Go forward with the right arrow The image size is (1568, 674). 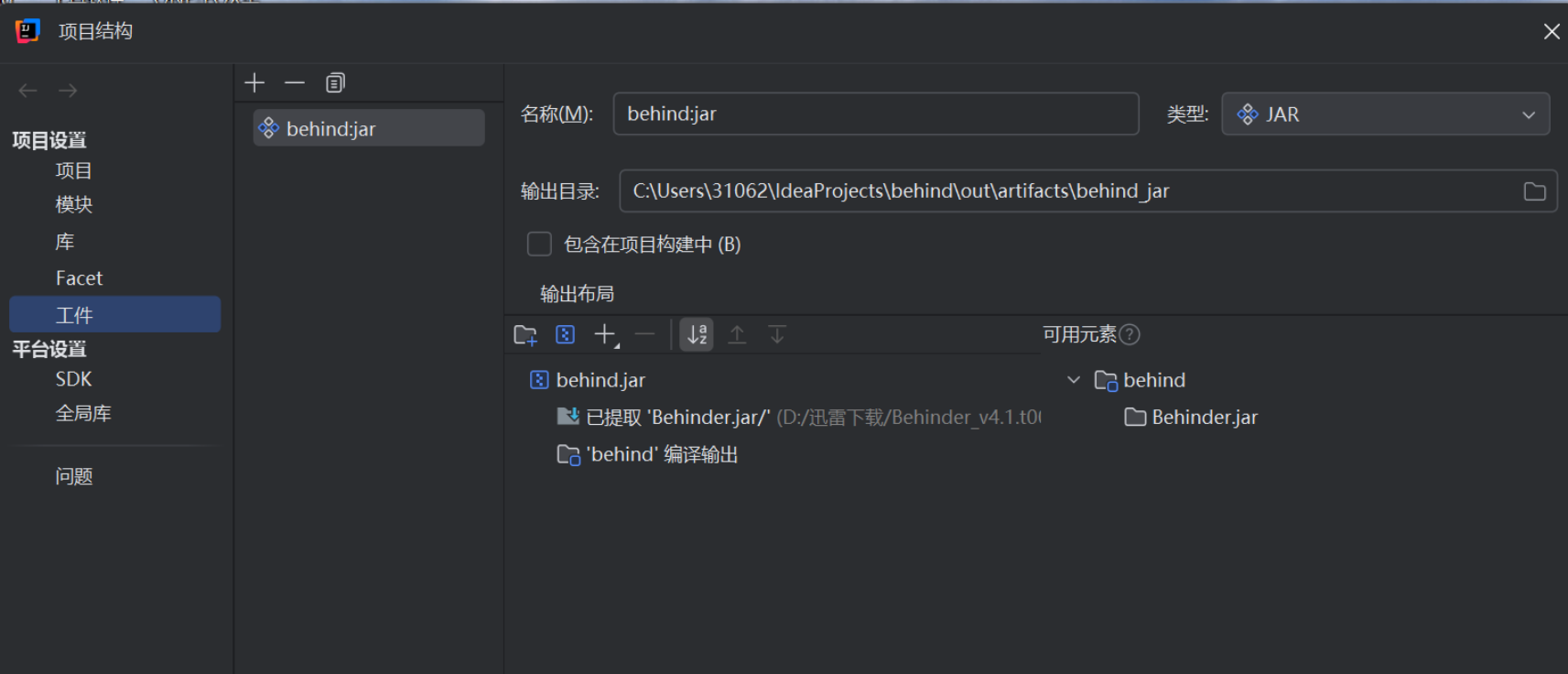pyautogui.click(x=68, y=91)
